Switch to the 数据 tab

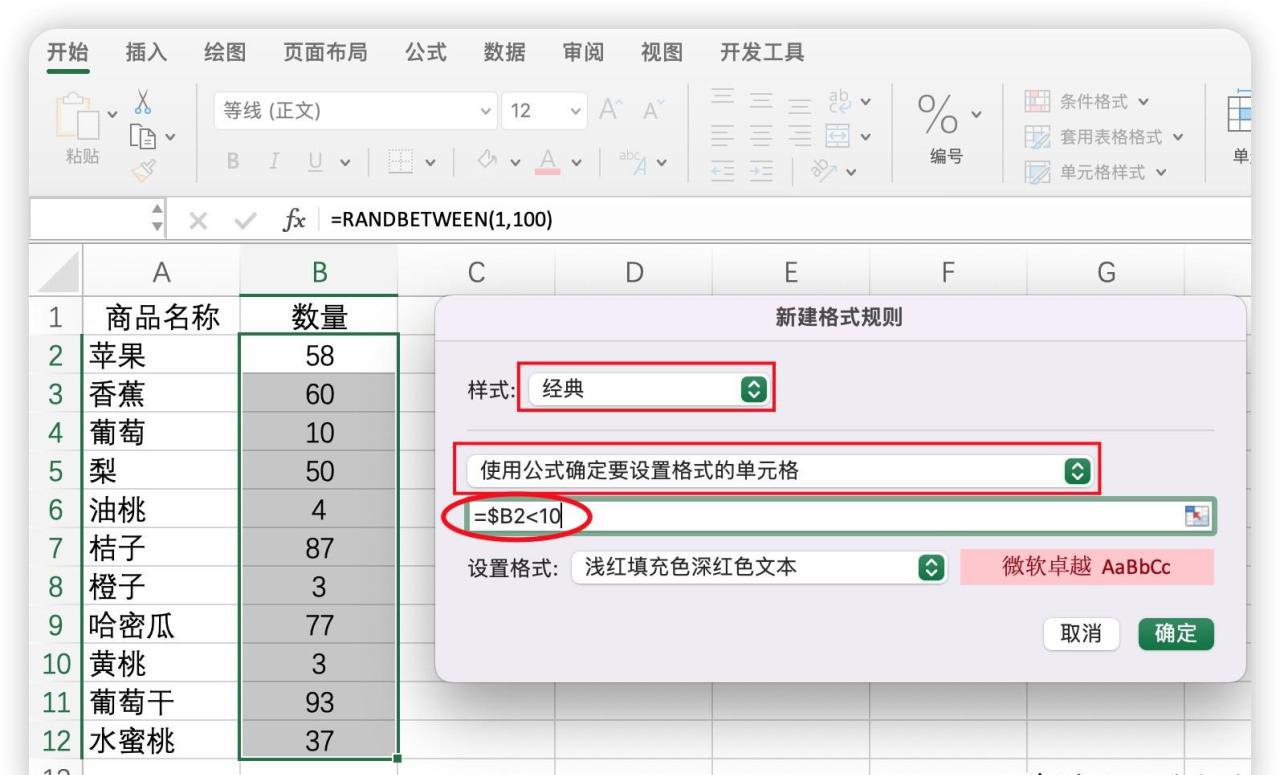tap(503, 52)
